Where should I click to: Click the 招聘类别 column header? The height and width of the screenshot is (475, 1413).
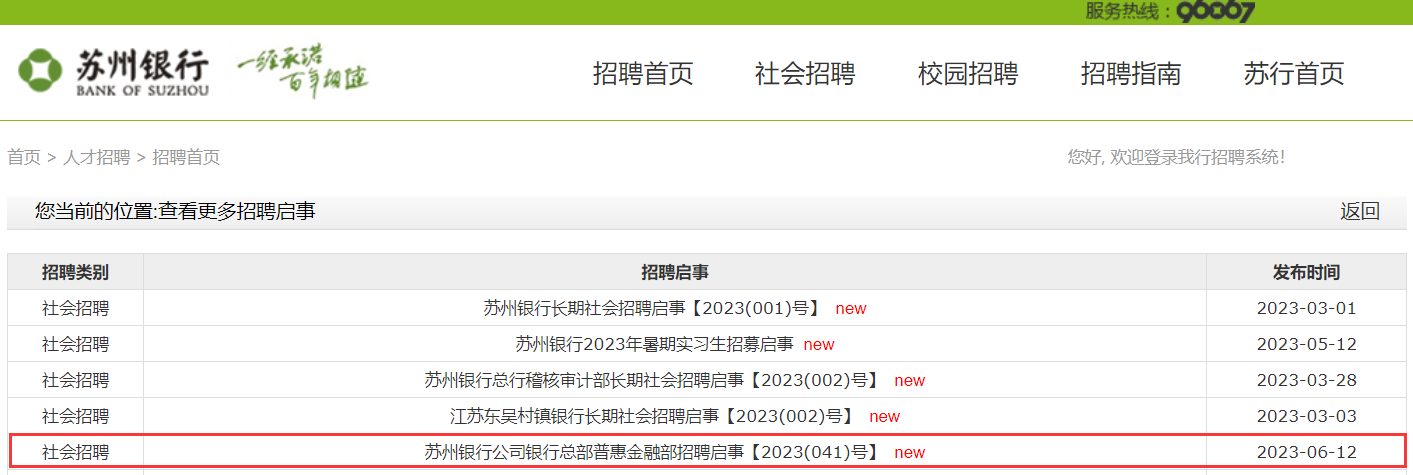75,272
